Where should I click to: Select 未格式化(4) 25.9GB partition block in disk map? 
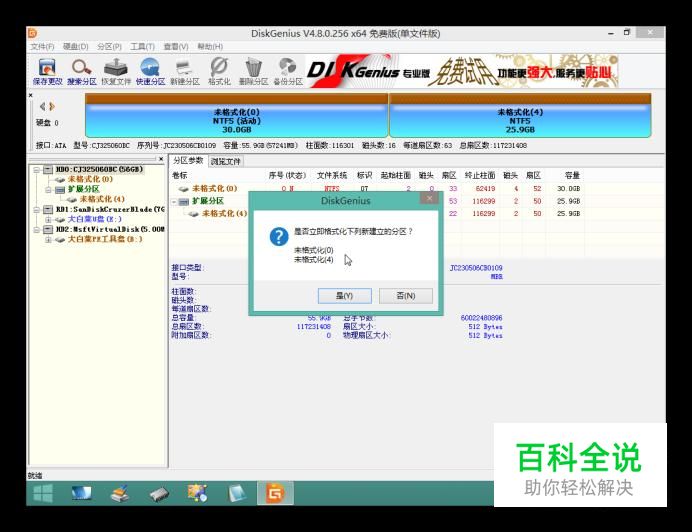click(x=520, y=115)
